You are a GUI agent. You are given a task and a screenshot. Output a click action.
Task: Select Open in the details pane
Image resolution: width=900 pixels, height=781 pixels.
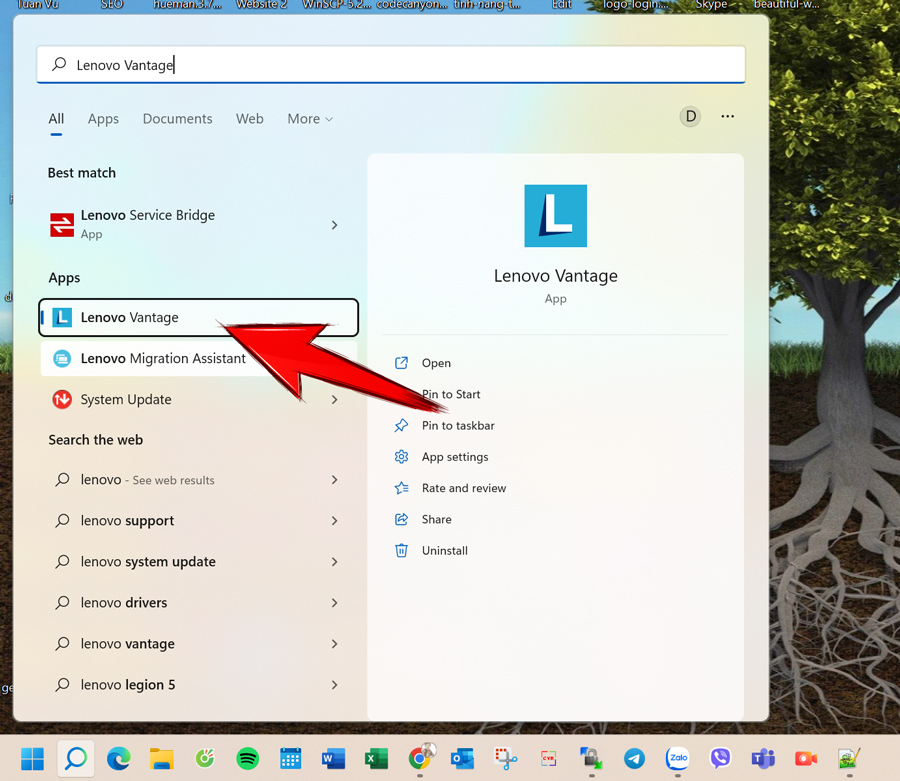click(436, 363)
